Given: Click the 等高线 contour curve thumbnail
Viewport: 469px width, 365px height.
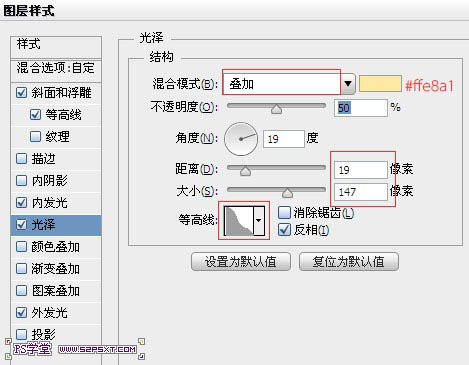Looking at the screenshot, I should tap(239, 220).
